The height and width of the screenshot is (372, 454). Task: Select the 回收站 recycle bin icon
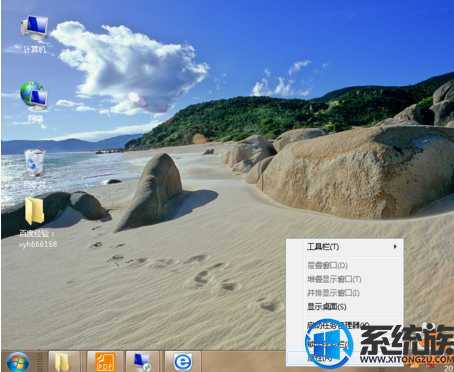tap(34, 168)
